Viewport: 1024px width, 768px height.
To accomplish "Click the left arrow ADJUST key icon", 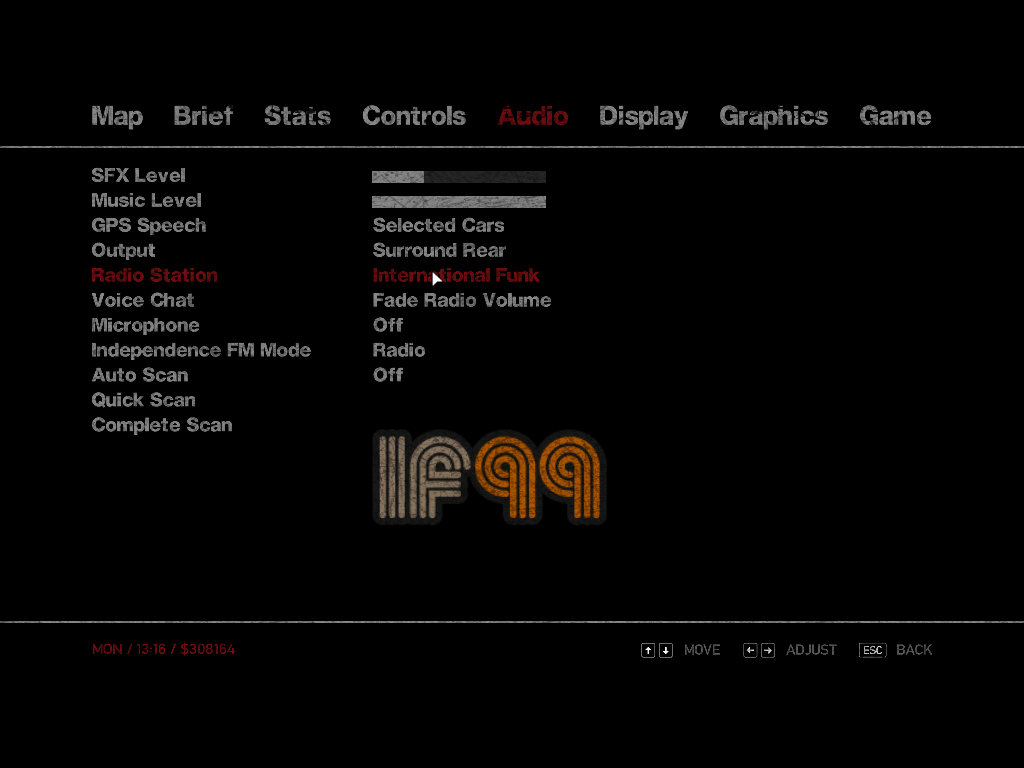I will pos(750,650).
